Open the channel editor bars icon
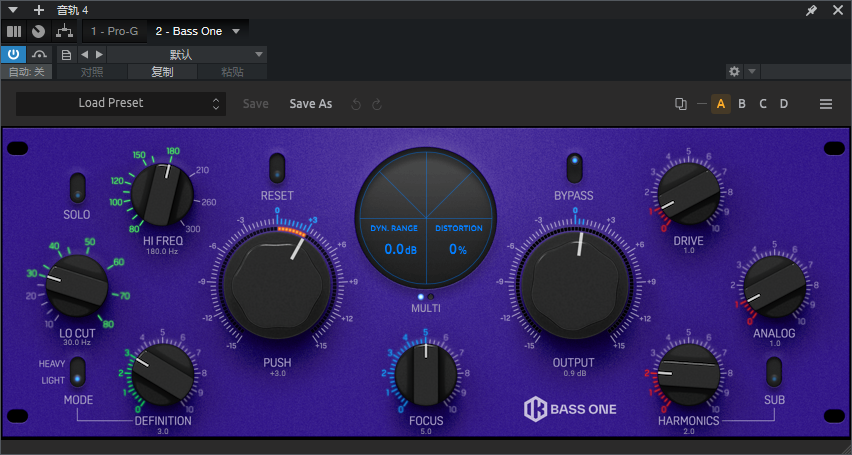 click(14, 32)
